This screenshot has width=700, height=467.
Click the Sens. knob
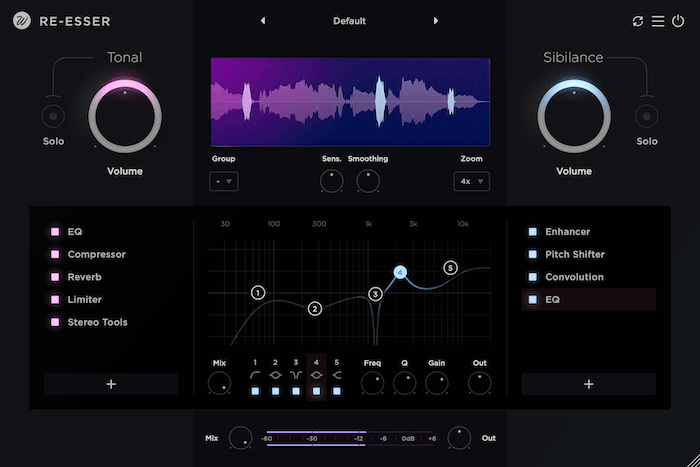point(332,181)
